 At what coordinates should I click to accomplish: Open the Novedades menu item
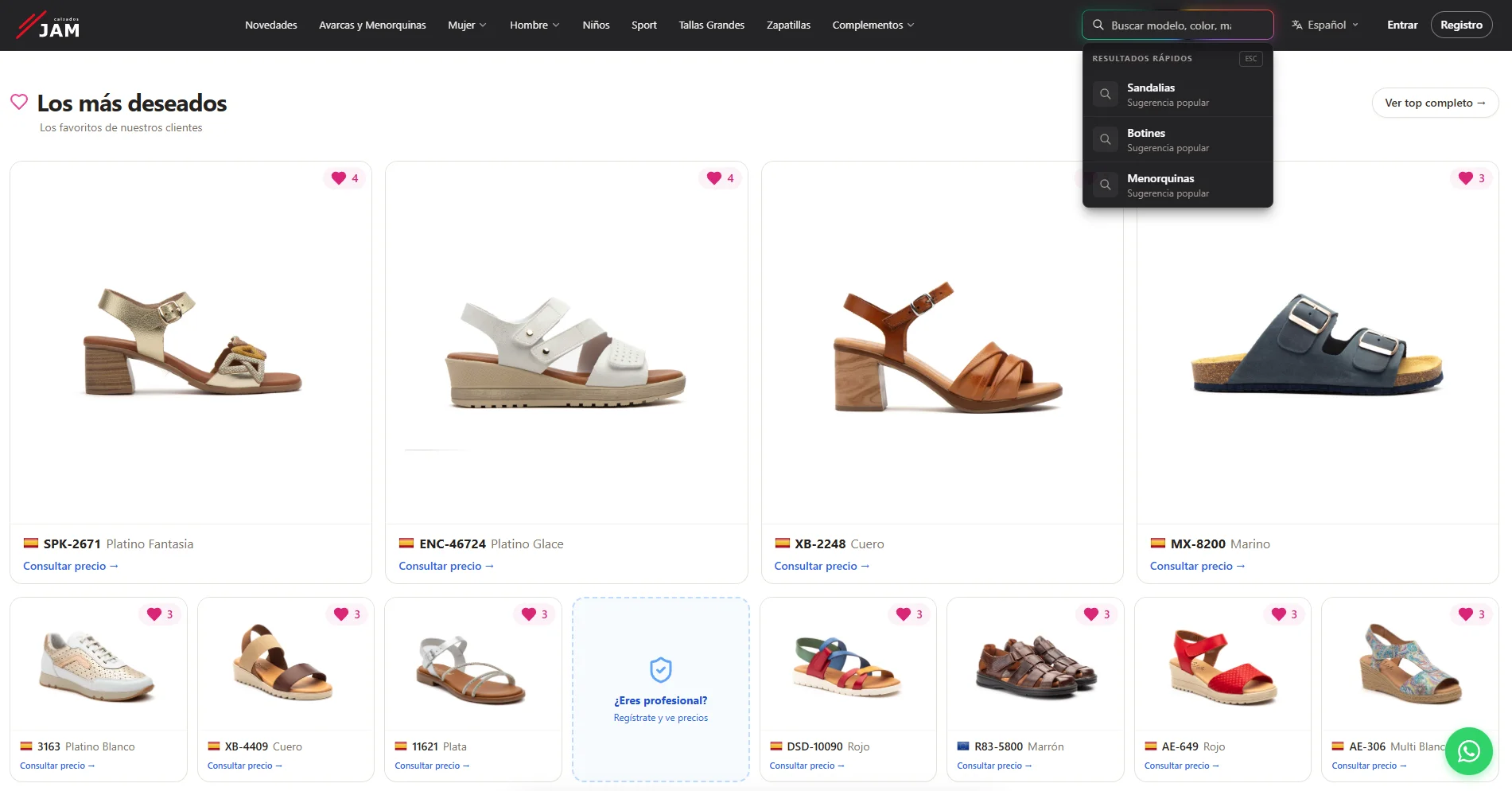pos(271,25)
